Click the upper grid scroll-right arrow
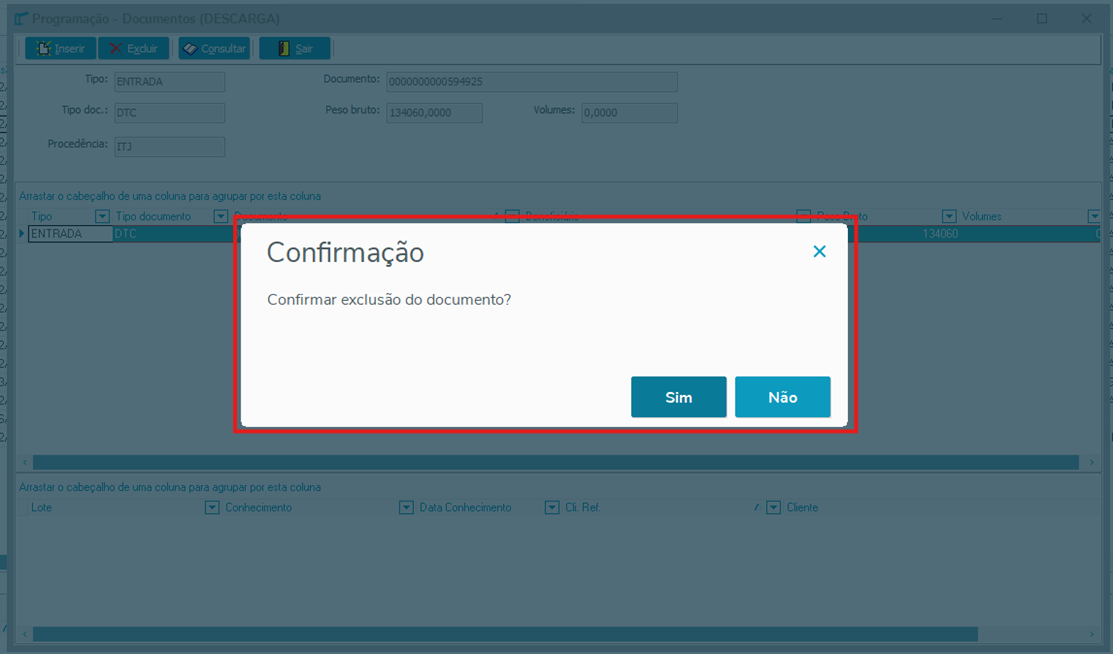The image size is (1113, 654). pyautogui.click(x=1092, y=462)
